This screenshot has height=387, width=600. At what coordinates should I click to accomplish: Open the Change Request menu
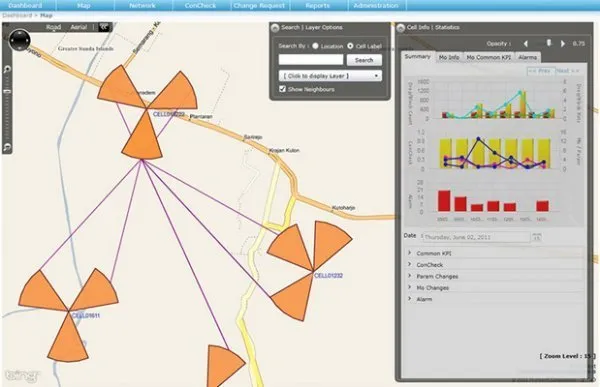coord(259,6)
